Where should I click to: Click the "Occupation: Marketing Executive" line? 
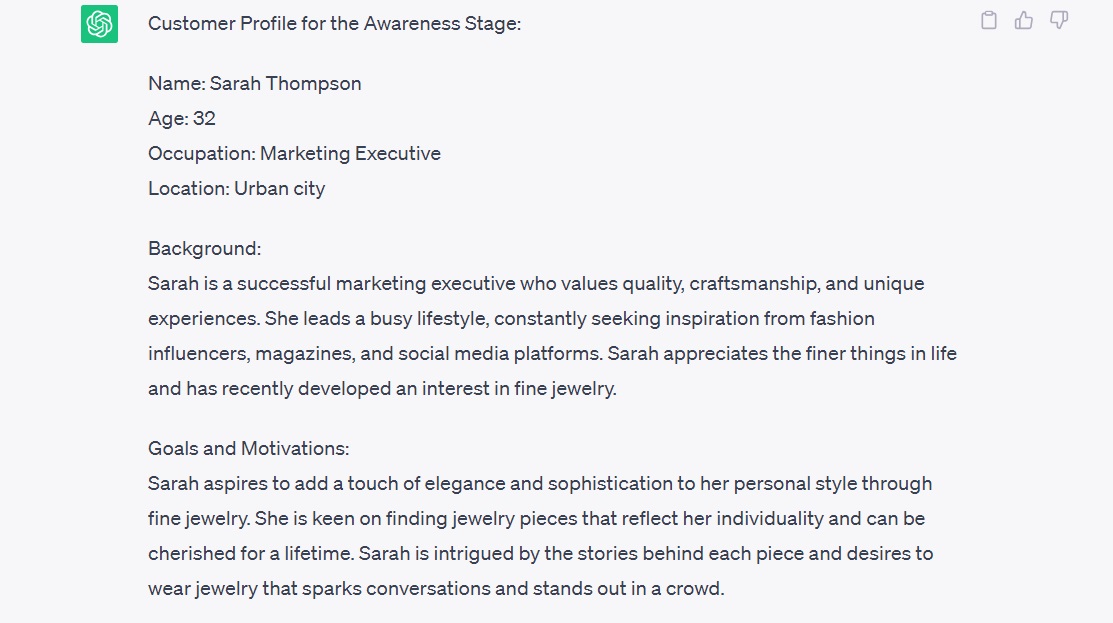(294, 154)
